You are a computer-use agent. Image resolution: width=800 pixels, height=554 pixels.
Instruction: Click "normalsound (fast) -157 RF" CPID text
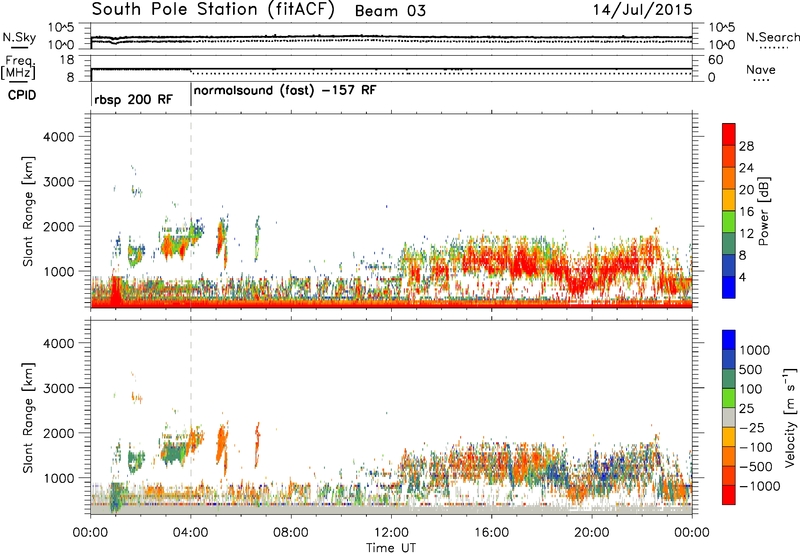[x=285, y=91]
